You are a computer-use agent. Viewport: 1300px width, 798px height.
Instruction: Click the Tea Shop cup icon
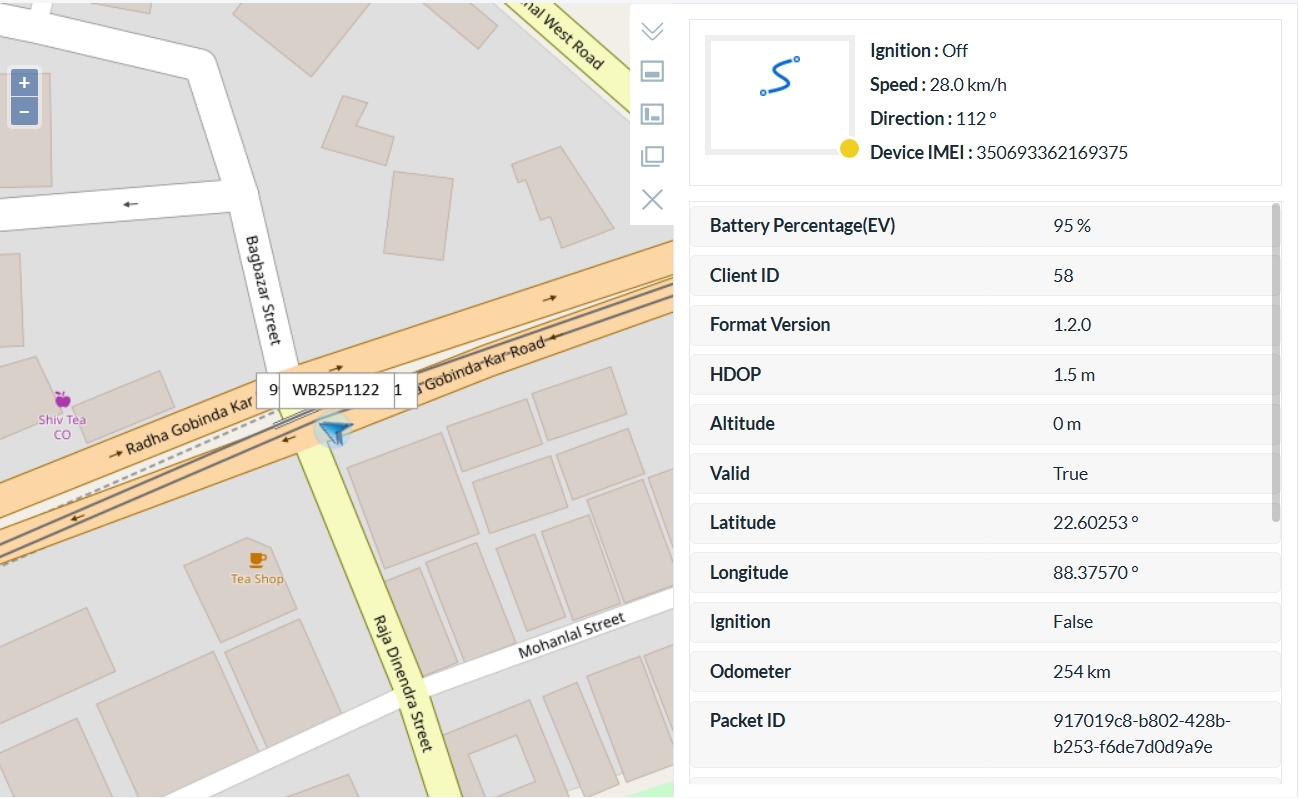click(x=257, y=560)
